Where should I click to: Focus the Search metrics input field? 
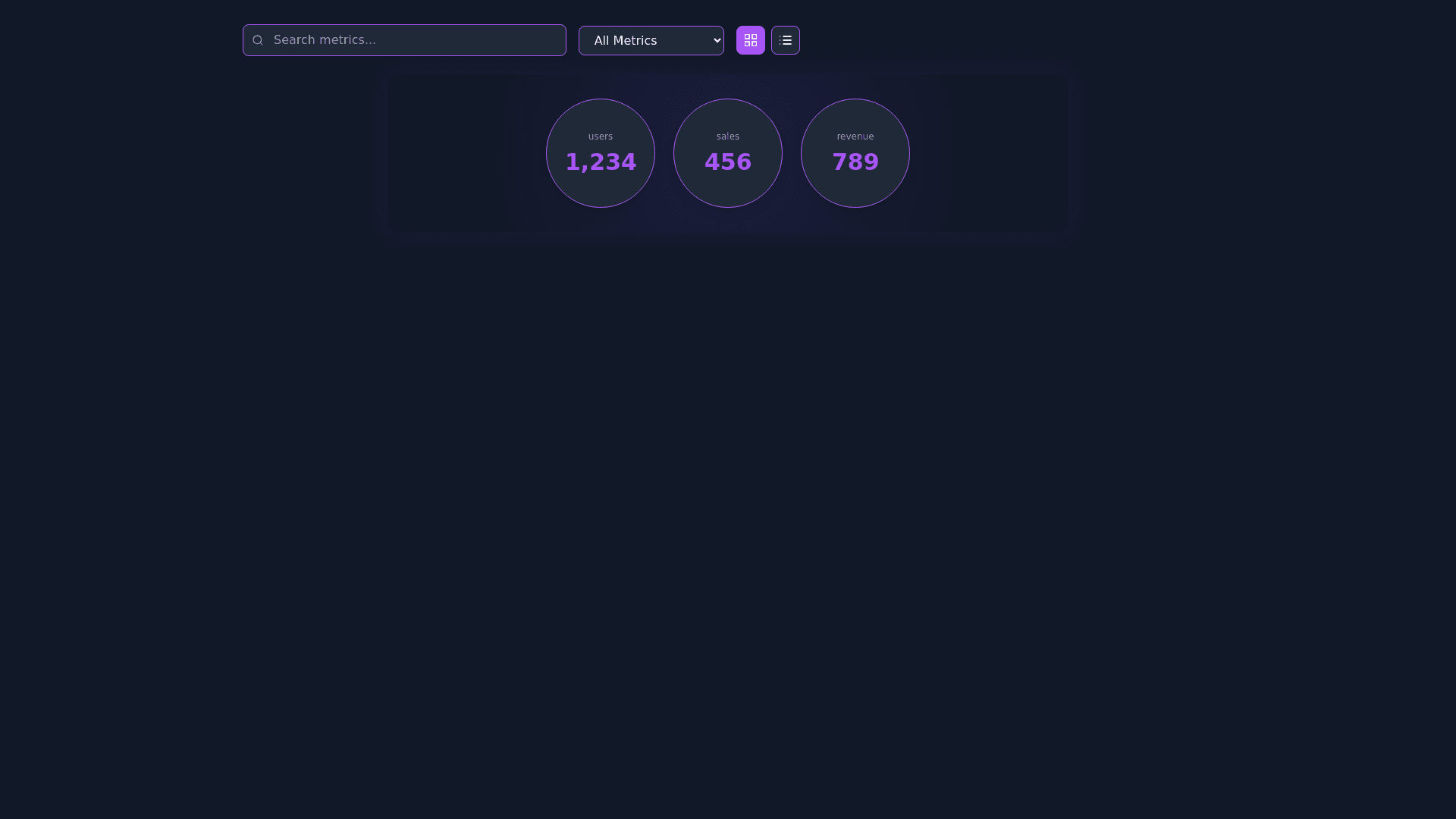pyautogui.click(x=404, y=40)
